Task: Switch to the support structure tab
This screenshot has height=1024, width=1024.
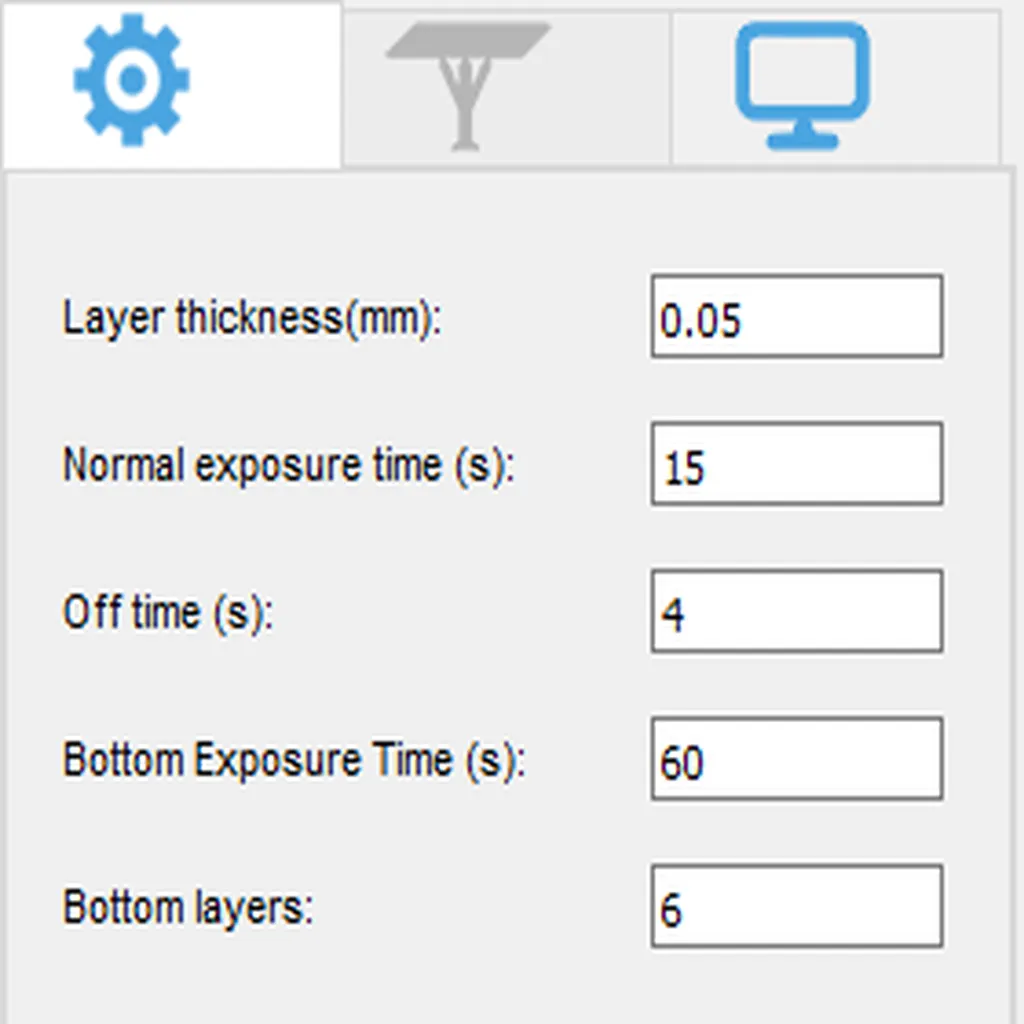Action: (505, 88)
